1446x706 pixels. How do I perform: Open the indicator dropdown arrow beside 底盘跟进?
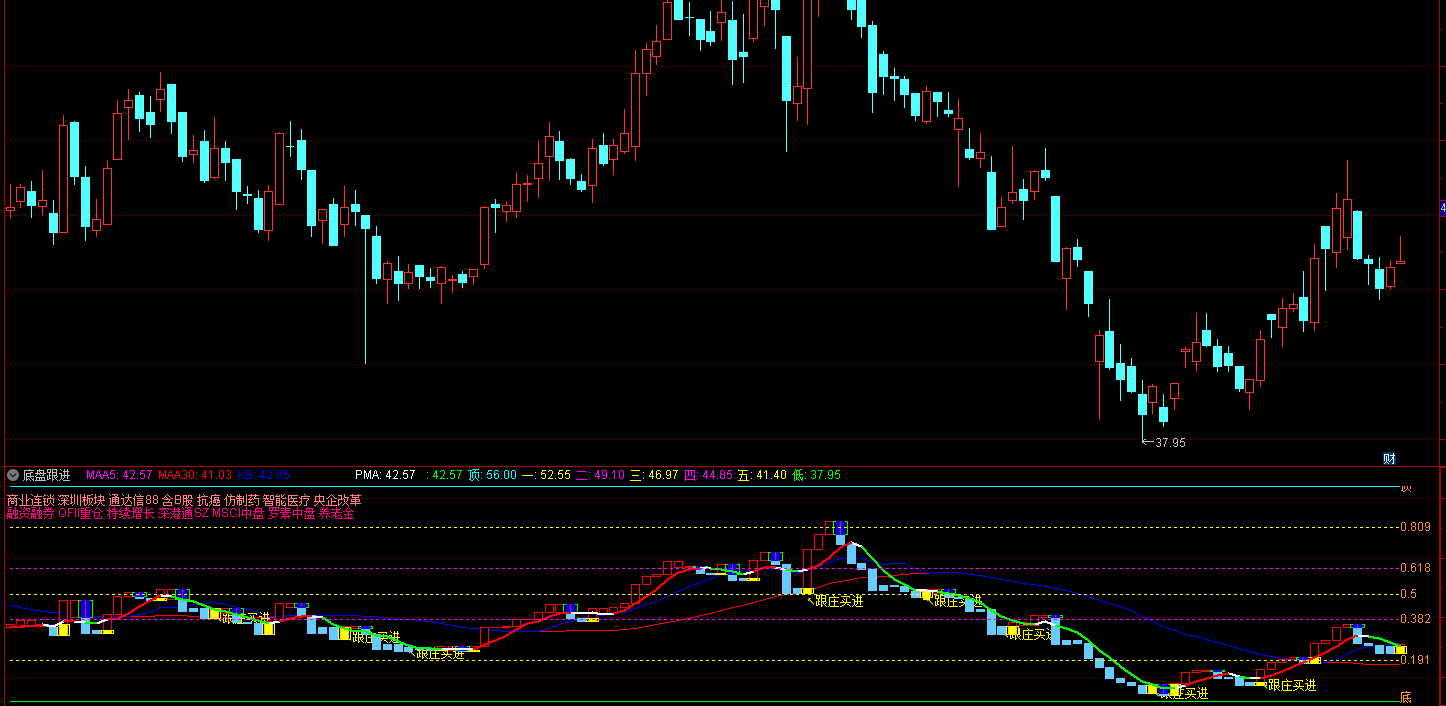pyautogui.click(x=13, y=475)
